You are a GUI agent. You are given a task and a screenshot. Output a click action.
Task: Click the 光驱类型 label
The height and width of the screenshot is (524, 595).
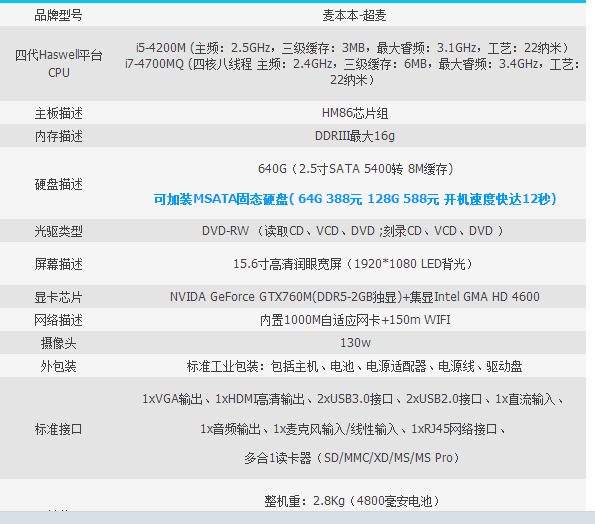point(58,231)
